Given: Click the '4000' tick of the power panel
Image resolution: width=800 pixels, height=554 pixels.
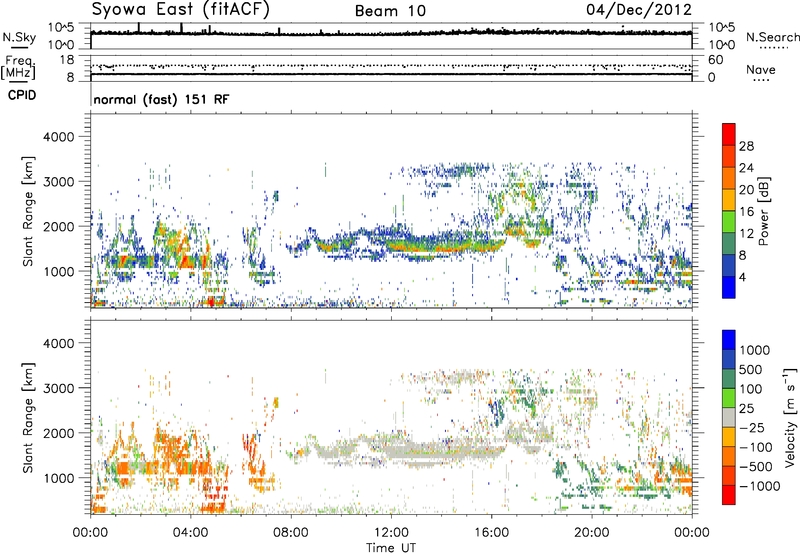Looking at the screenshot, I should coord(58,137).
